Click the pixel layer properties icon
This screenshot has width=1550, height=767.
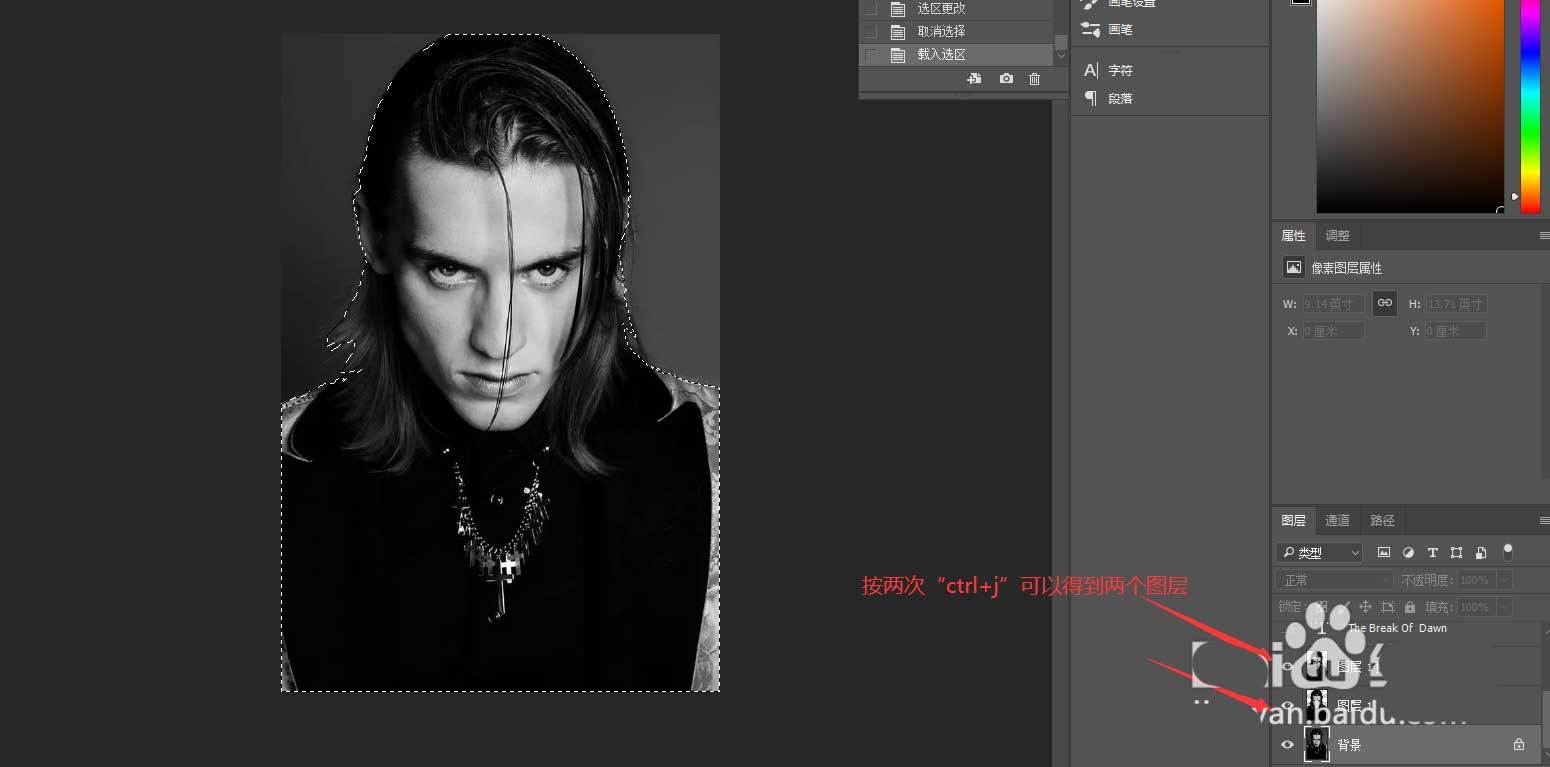1294,268
